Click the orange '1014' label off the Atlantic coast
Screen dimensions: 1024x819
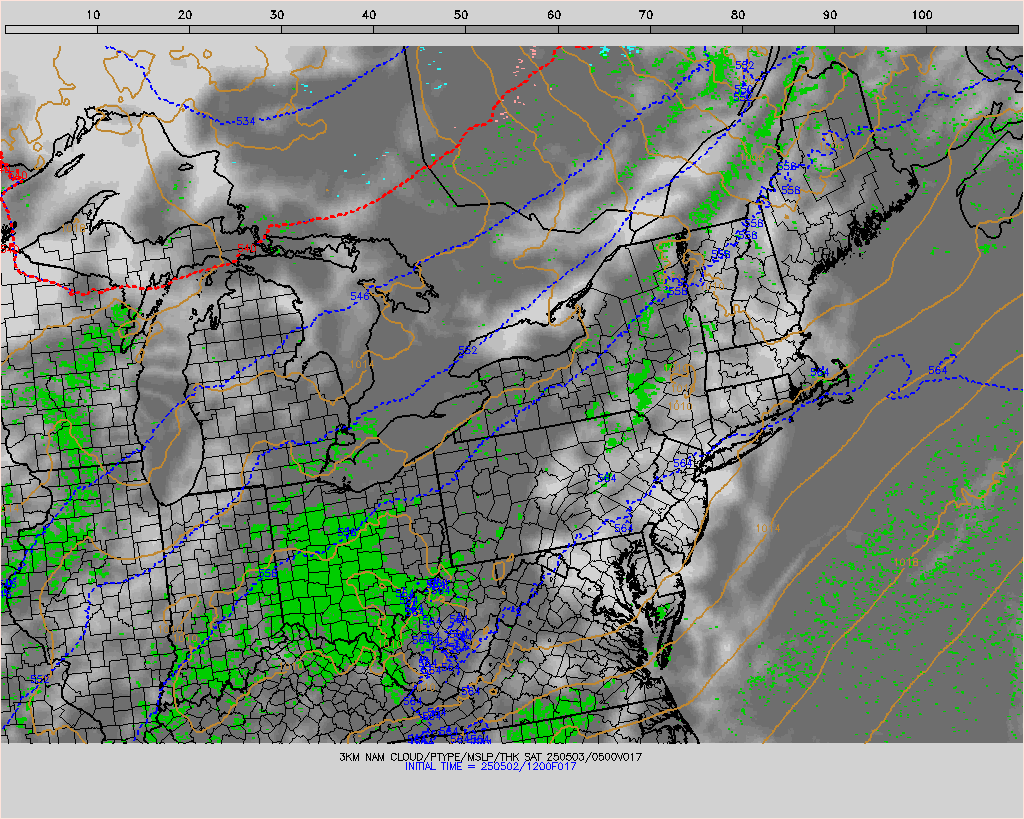tap(767, 528)
